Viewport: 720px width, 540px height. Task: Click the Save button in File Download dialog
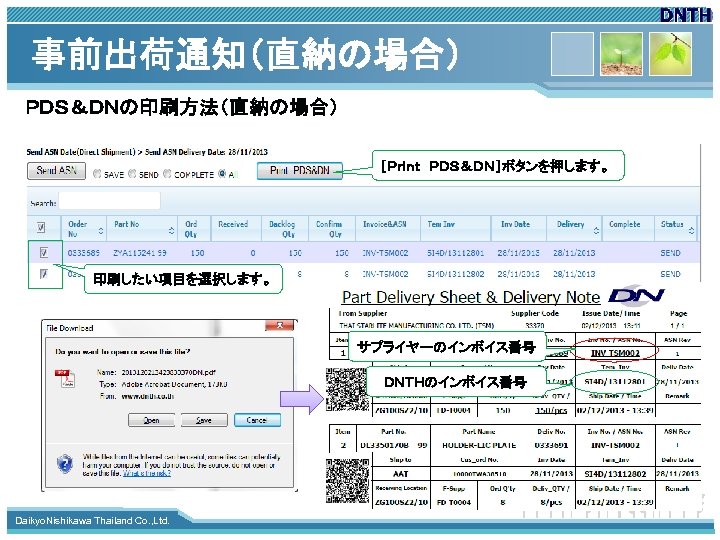click(x=204, y=420)
